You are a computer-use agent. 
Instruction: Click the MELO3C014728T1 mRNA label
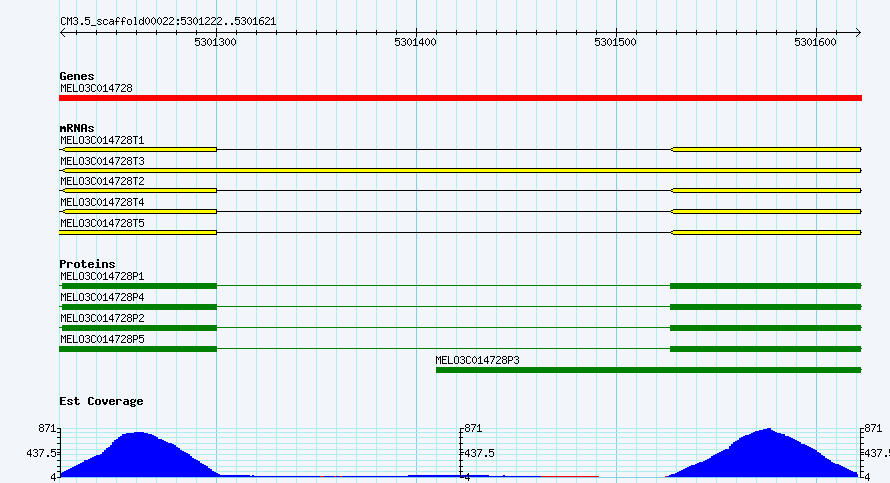(x=102, y=140)
